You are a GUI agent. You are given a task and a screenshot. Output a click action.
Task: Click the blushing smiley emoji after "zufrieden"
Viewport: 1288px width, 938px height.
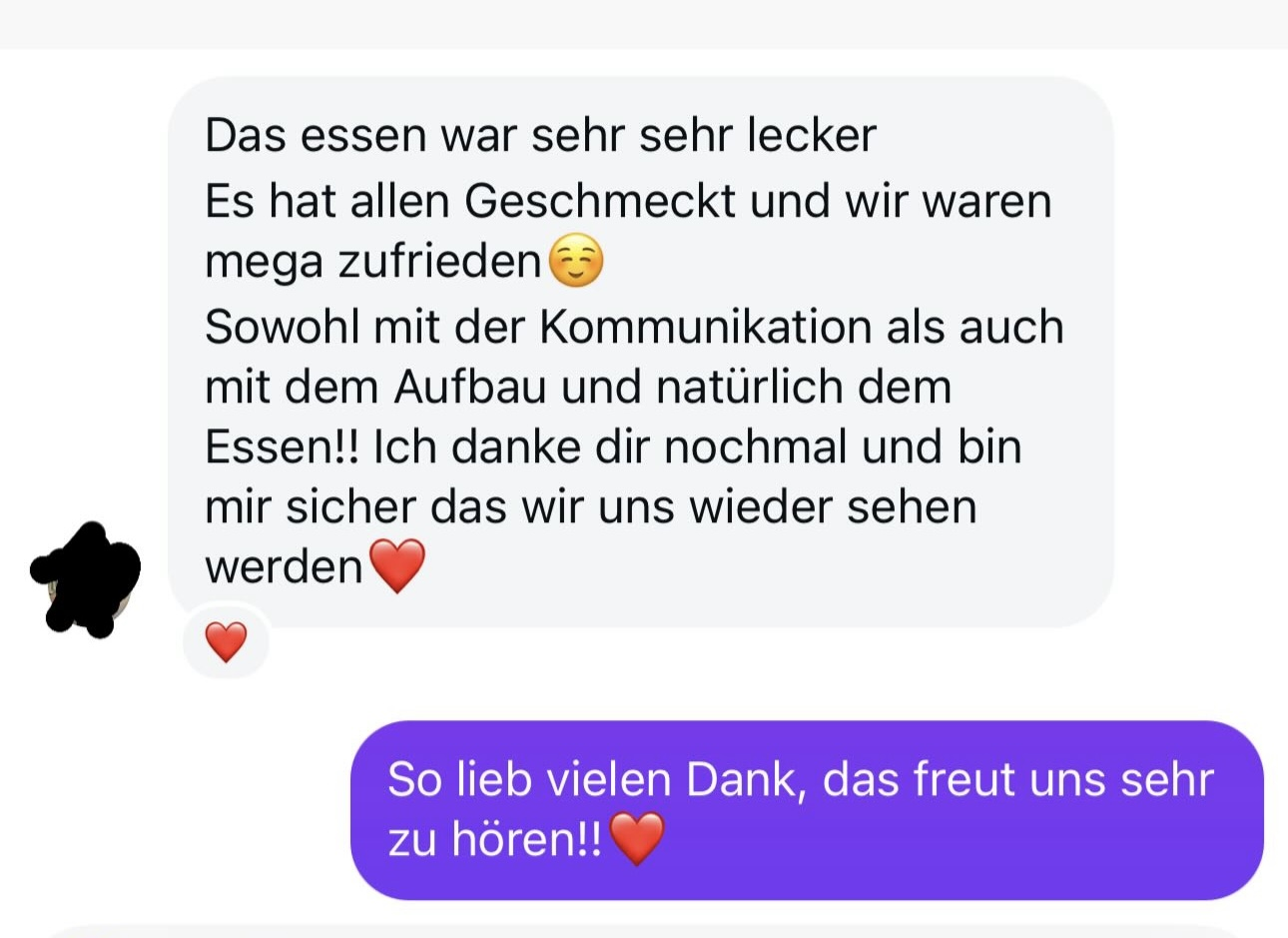pos(576,261)
